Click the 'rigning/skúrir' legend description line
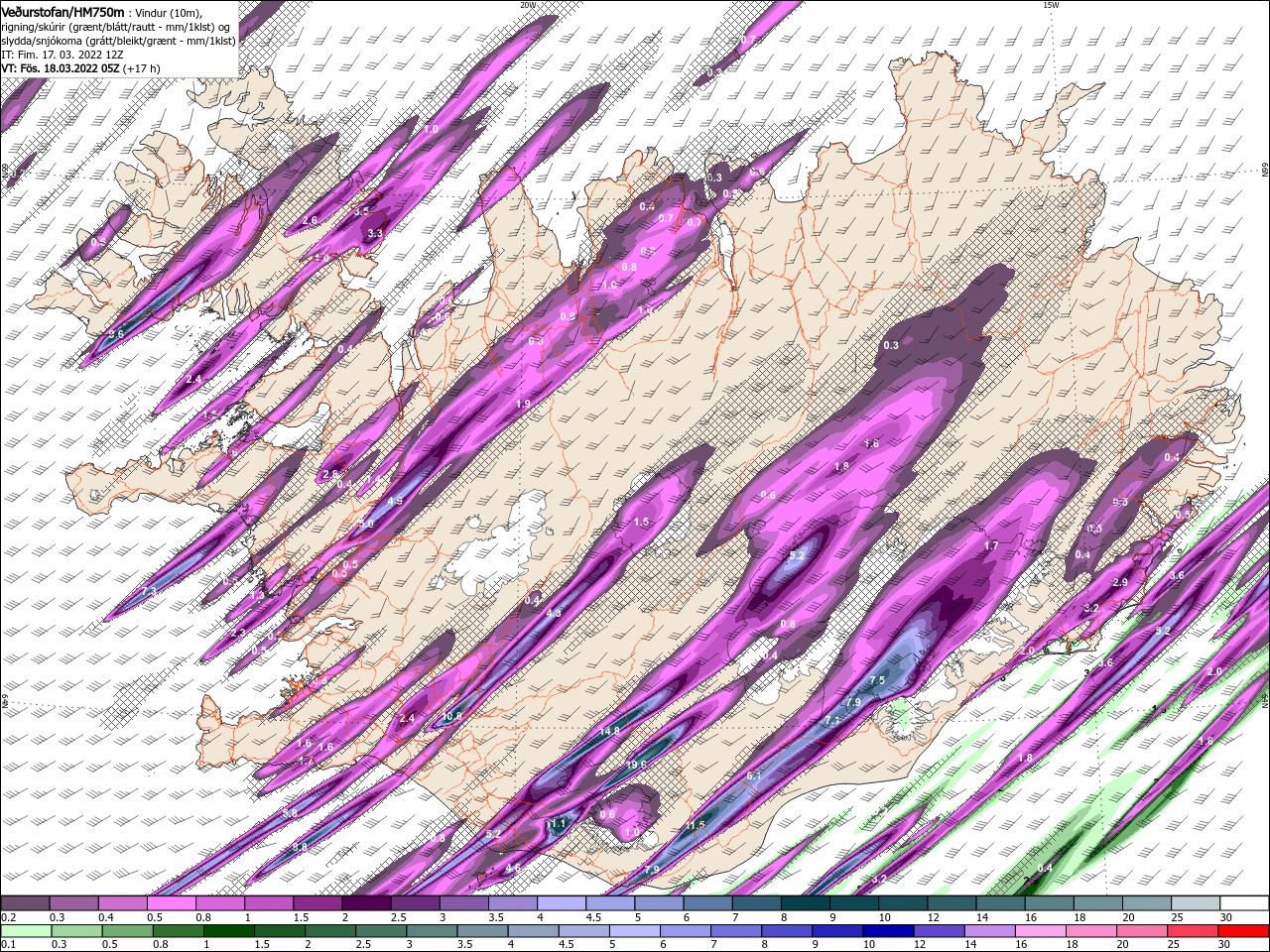This screenshot has height=952, width=1270. pyautogui.click(x=116, y=26)
